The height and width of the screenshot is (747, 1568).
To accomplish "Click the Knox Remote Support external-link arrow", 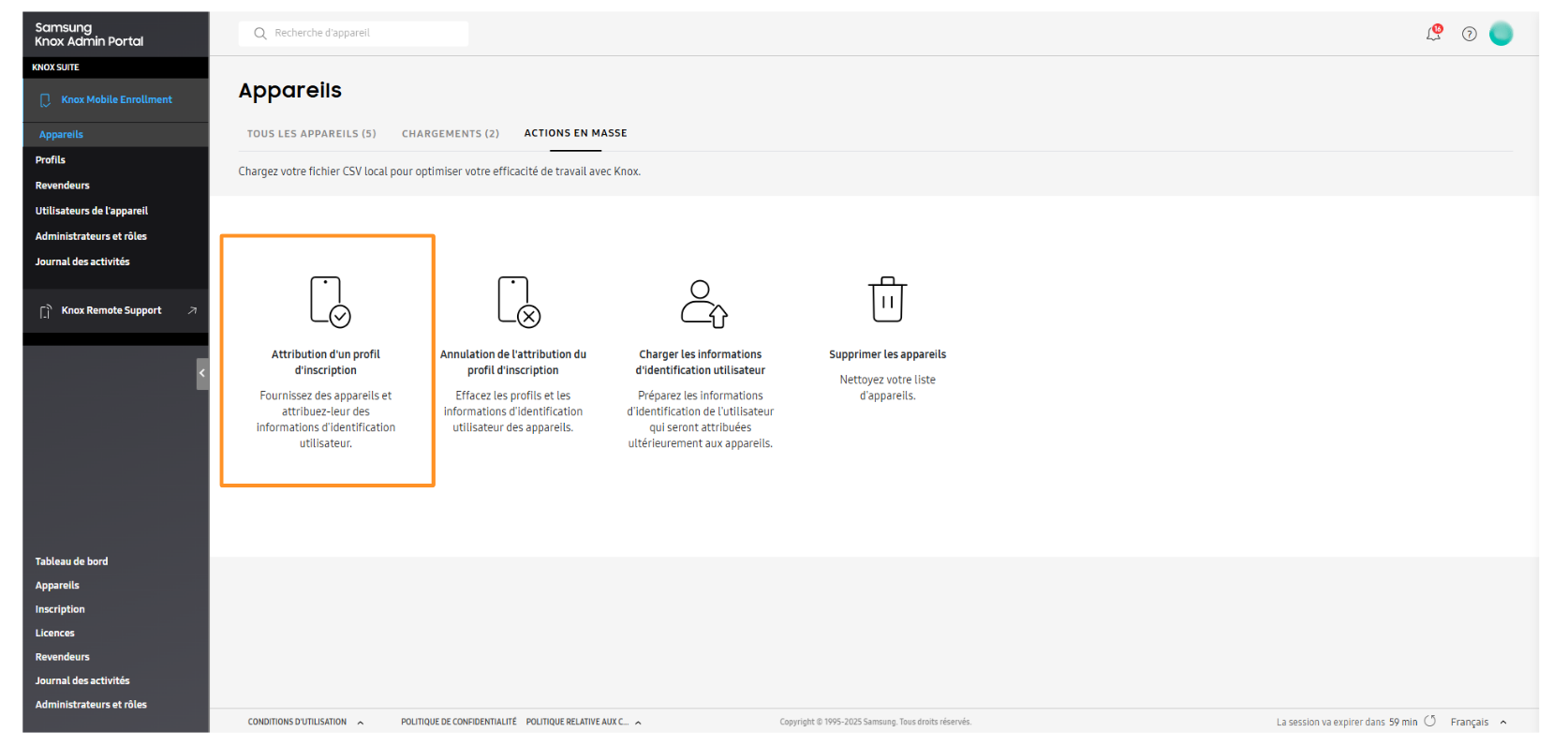I will click(x=192, y=310).
